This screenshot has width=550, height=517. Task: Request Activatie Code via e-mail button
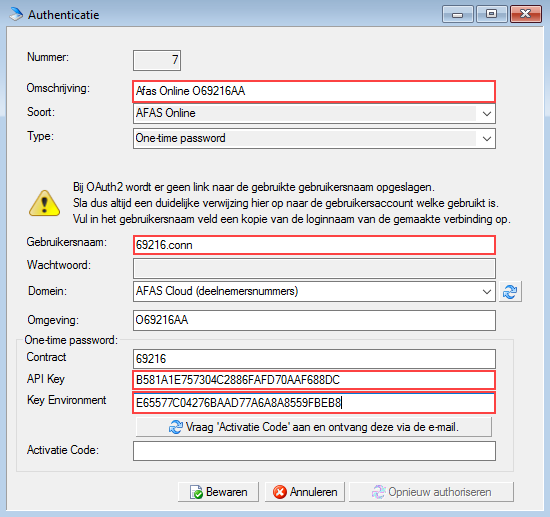pyautogui.click(x=314, y=427)
